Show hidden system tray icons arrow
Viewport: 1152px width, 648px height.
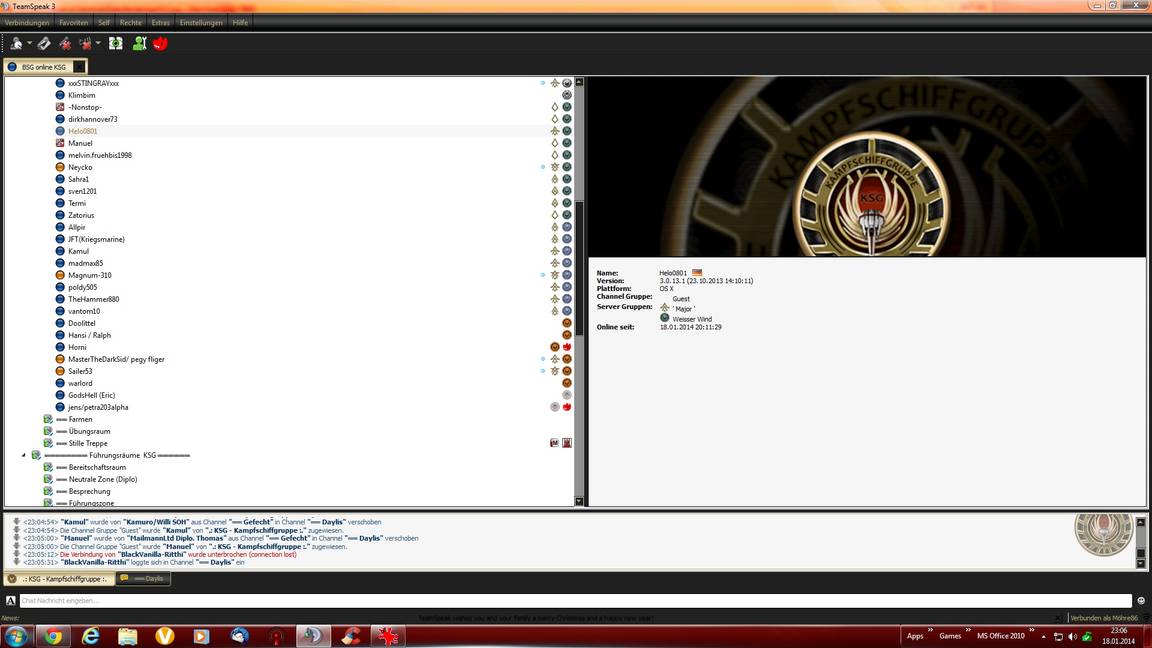click(1043, 636)
